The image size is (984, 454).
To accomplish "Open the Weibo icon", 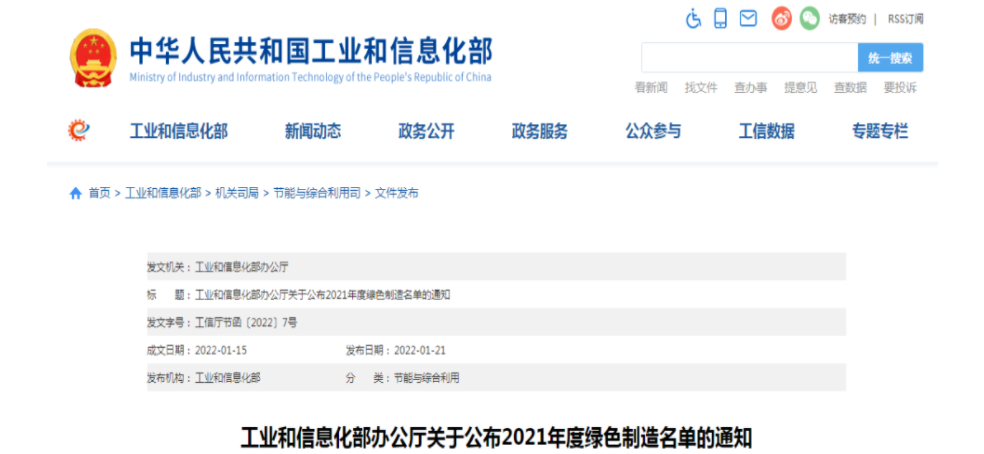I will click(x=782, y=19).
